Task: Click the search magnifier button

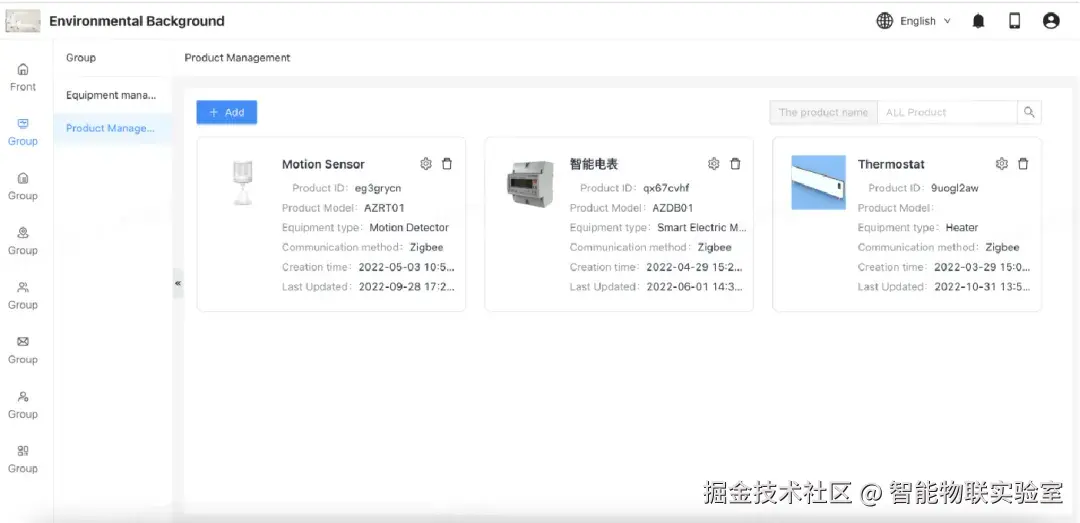Action: [x=1029, y=112]
